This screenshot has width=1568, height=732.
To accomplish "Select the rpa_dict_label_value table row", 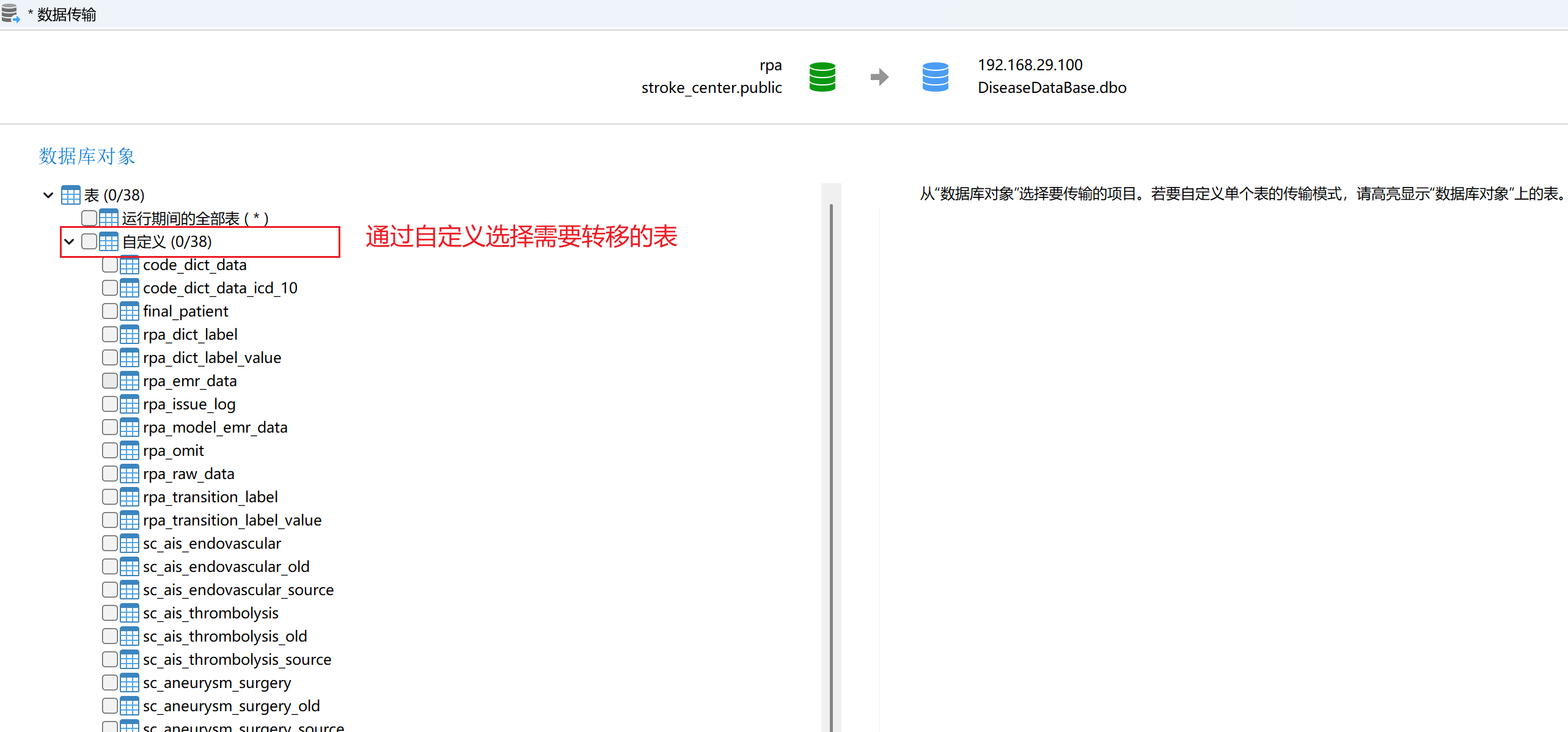I will pos(211,357).
